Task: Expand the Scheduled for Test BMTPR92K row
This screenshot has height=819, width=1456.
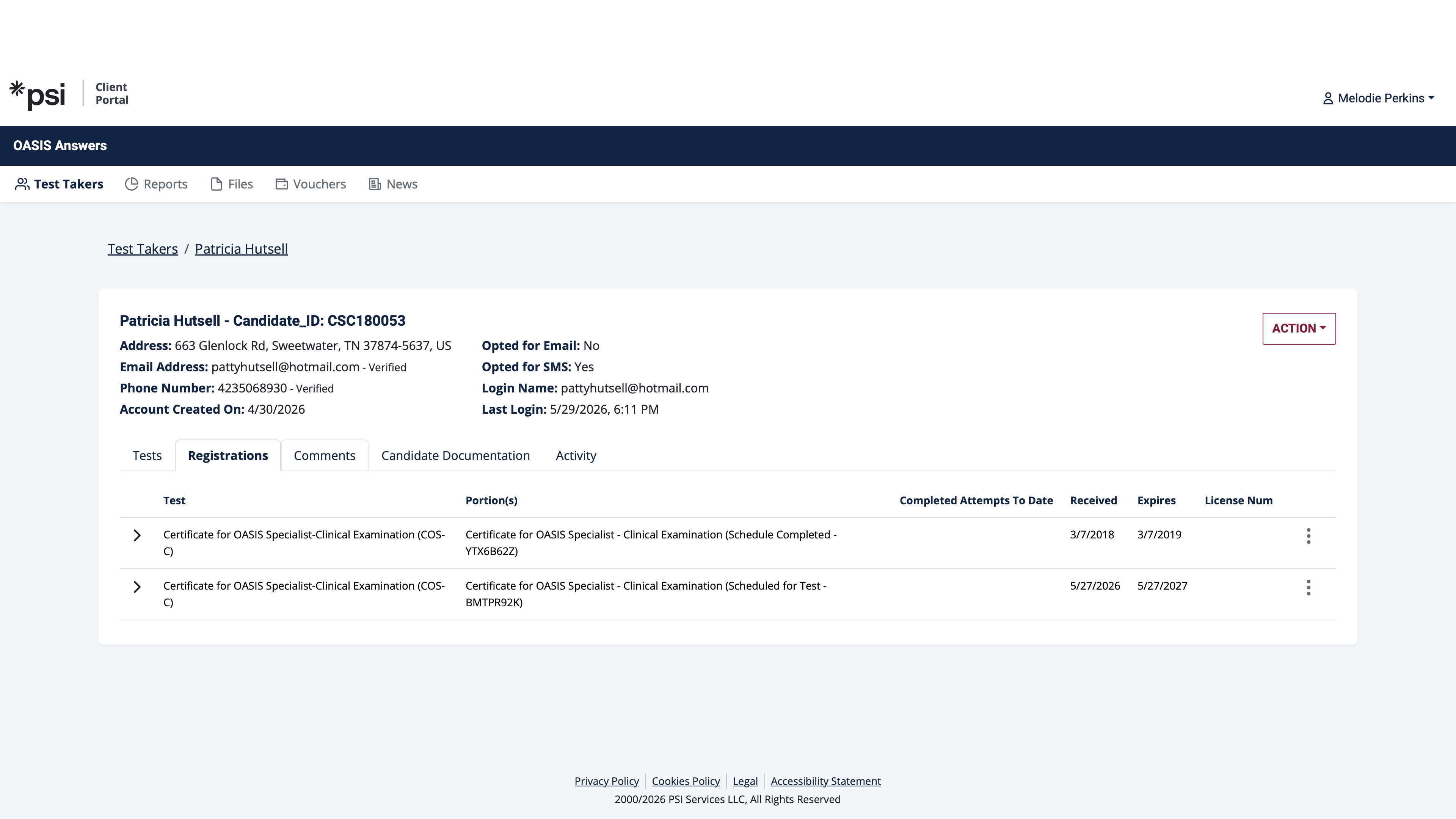Action: pos(137,587)
